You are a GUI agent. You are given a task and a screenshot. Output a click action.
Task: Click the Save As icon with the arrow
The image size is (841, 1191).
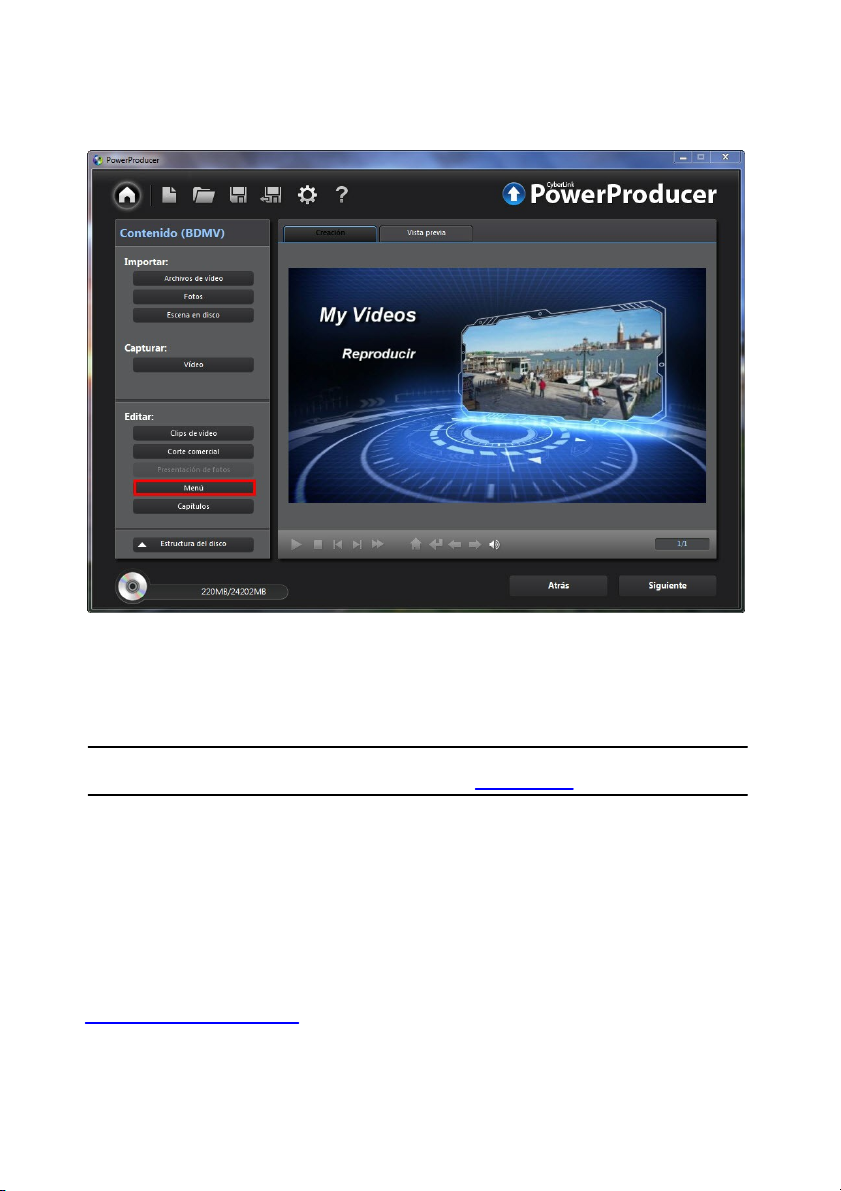coord(272,195)
